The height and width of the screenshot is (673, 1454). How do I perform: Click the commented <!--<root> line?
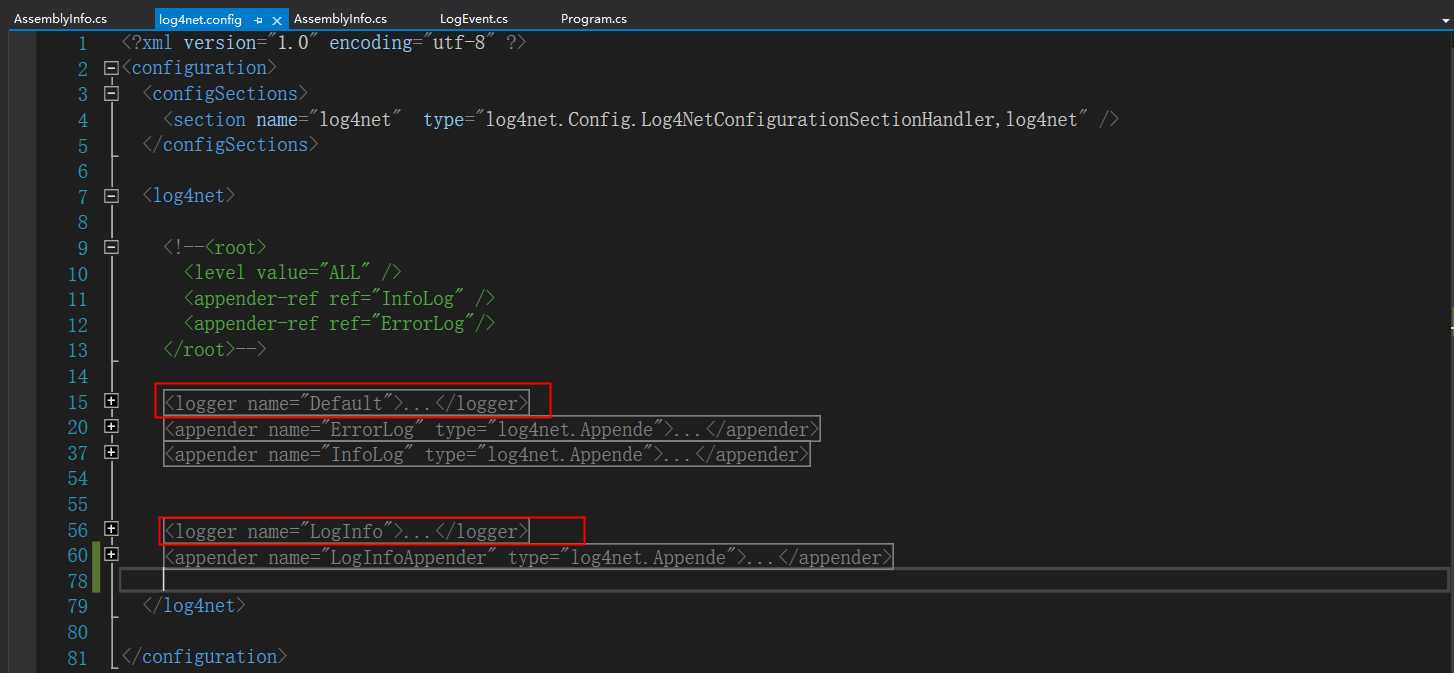coord(215,247)
